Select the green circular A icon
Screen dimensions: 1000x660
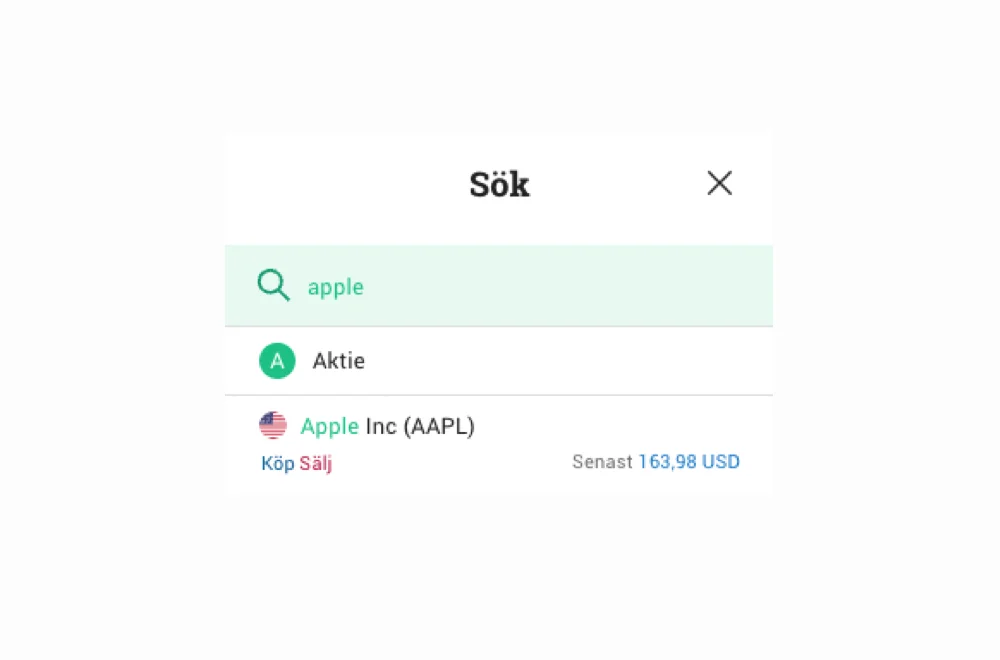[x=277, y=361]
